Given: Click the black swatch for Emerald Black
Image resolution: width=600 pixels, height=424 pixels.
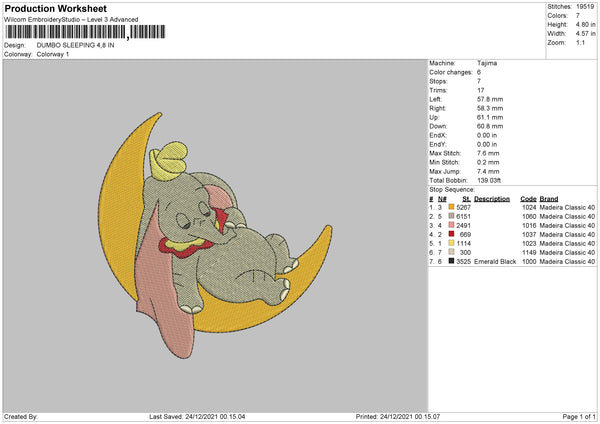Looking at the screenshot, I should (451, 261).
